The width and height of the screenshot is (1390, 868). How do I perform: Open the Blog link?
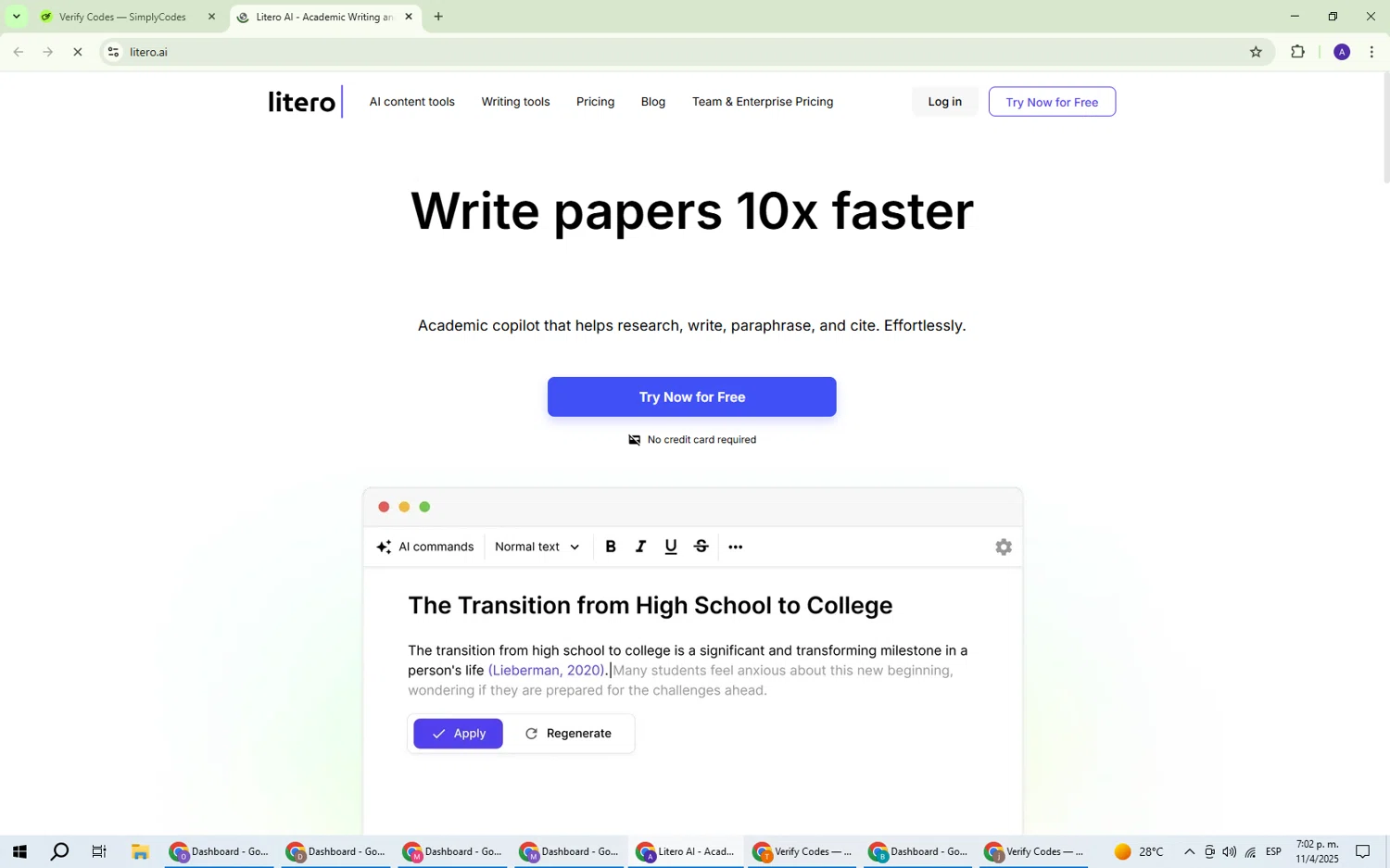(x=653, y=102)
